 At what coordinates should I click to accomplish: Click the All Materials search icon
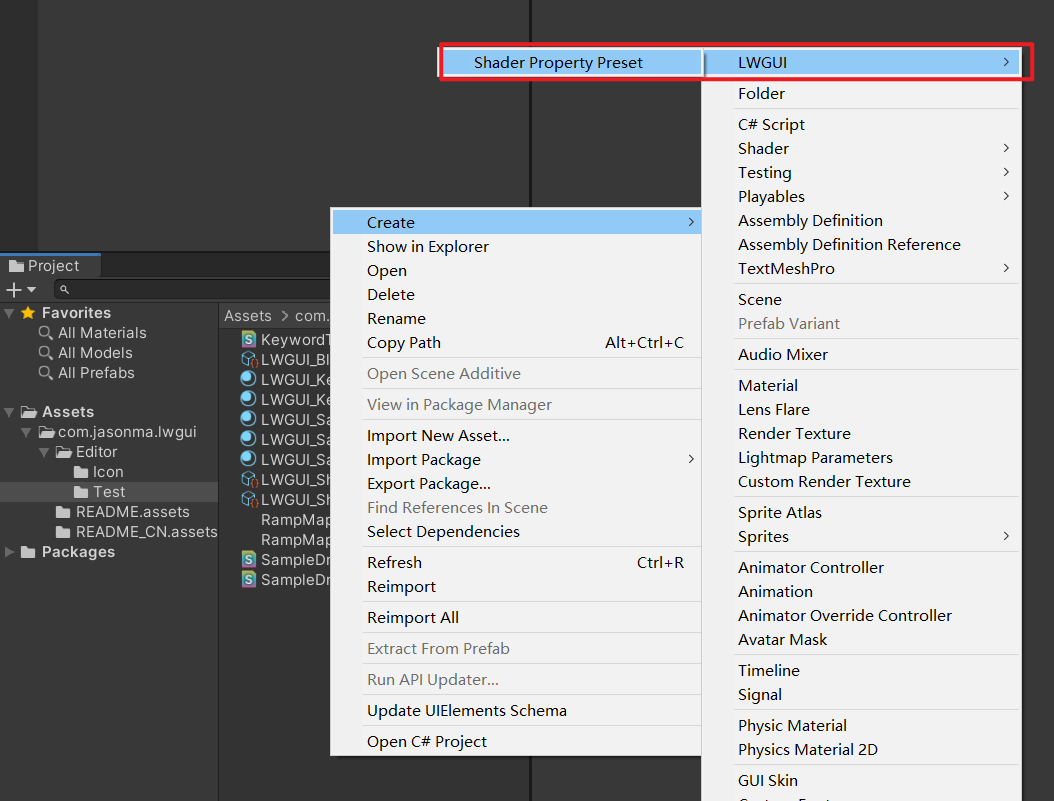point(45,333)
